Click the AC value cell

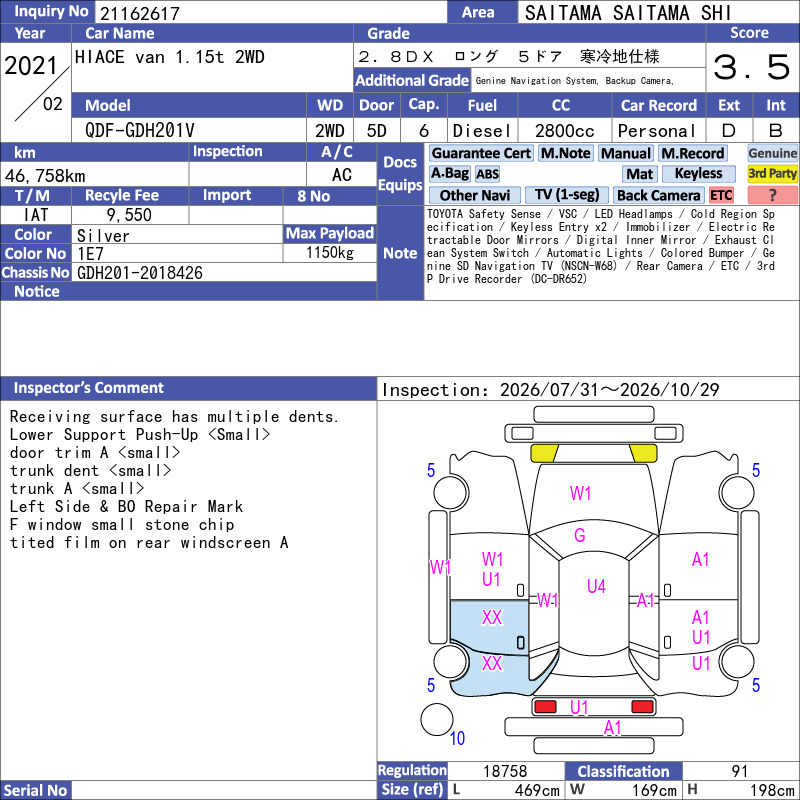341,174
